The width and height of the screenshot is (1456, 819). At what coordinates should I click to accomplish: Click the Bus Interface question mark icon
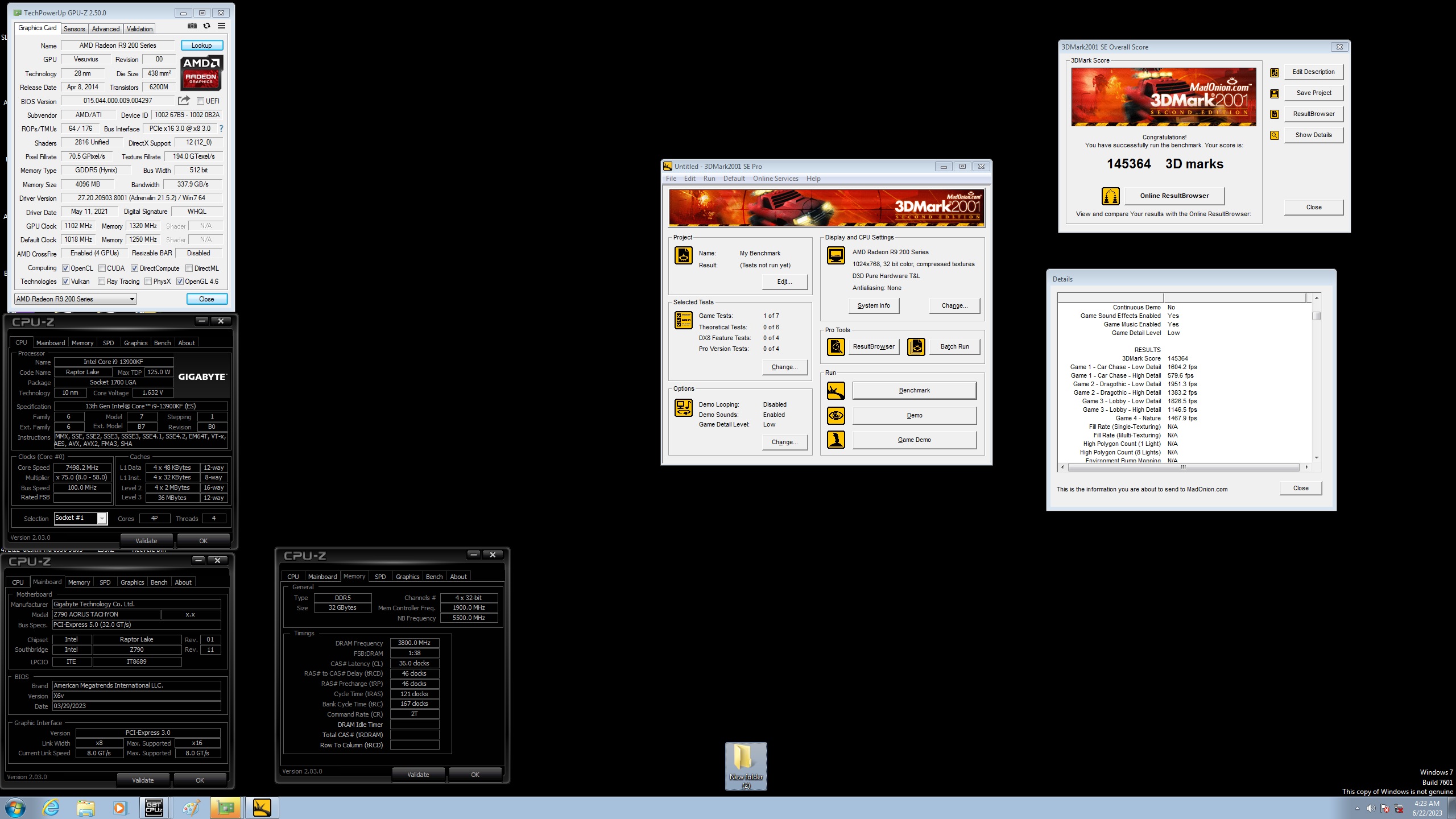pos(221,129)
